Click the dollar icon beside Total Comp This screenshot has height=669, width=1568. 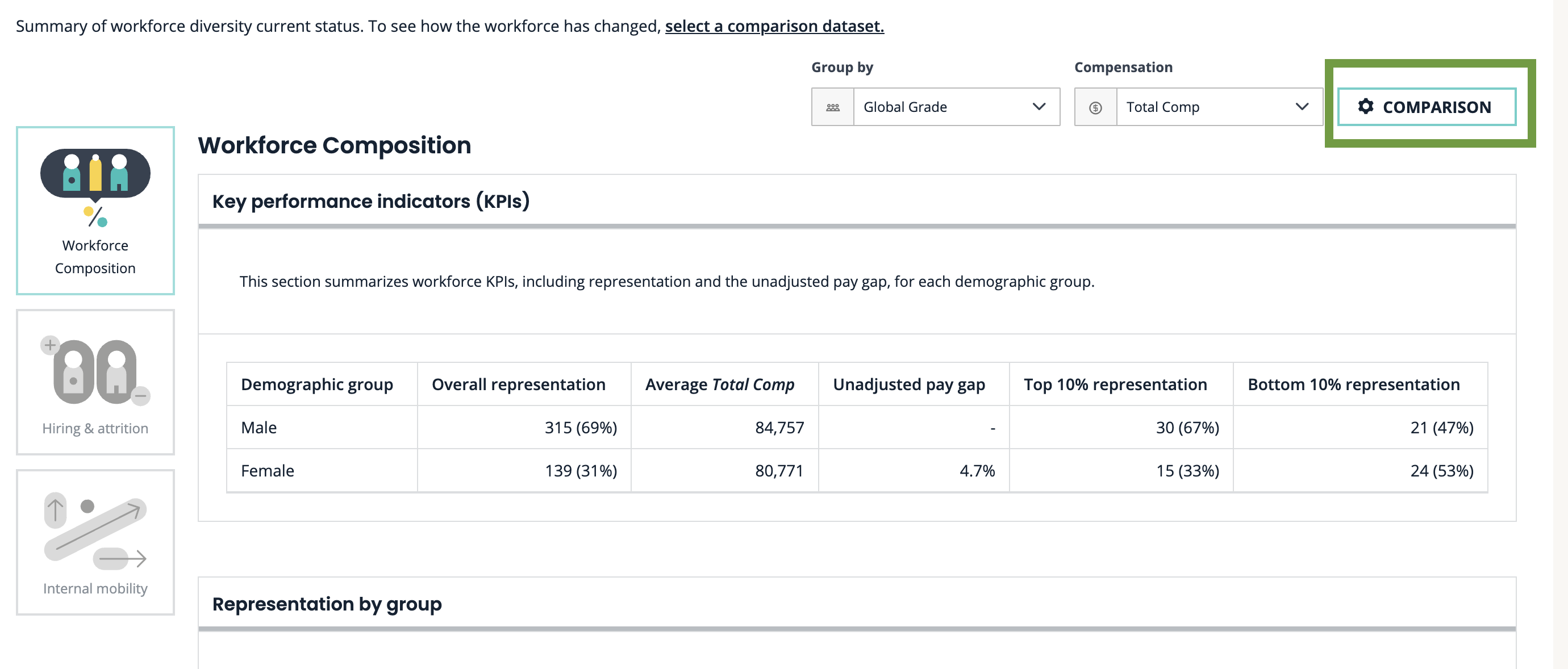pos(1095,107)
